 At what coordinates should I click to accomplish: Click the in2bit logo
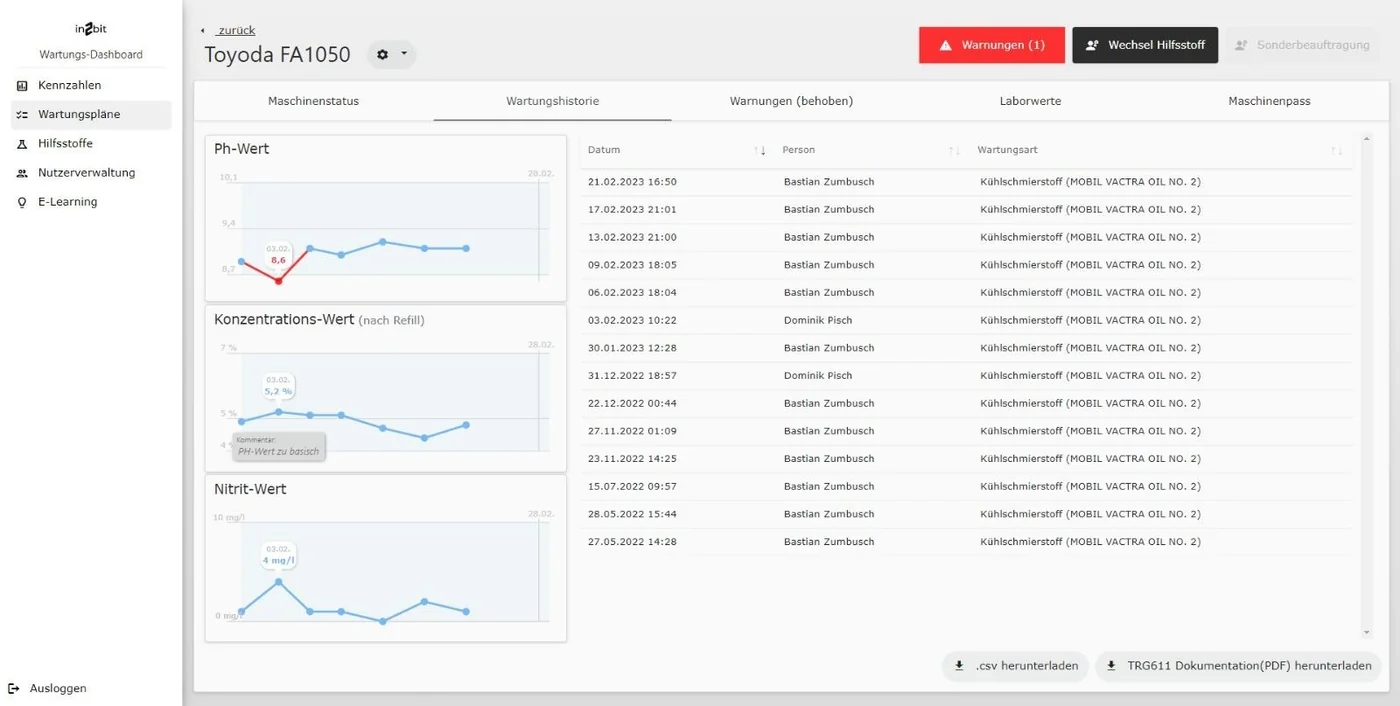(x=91, y=30)
